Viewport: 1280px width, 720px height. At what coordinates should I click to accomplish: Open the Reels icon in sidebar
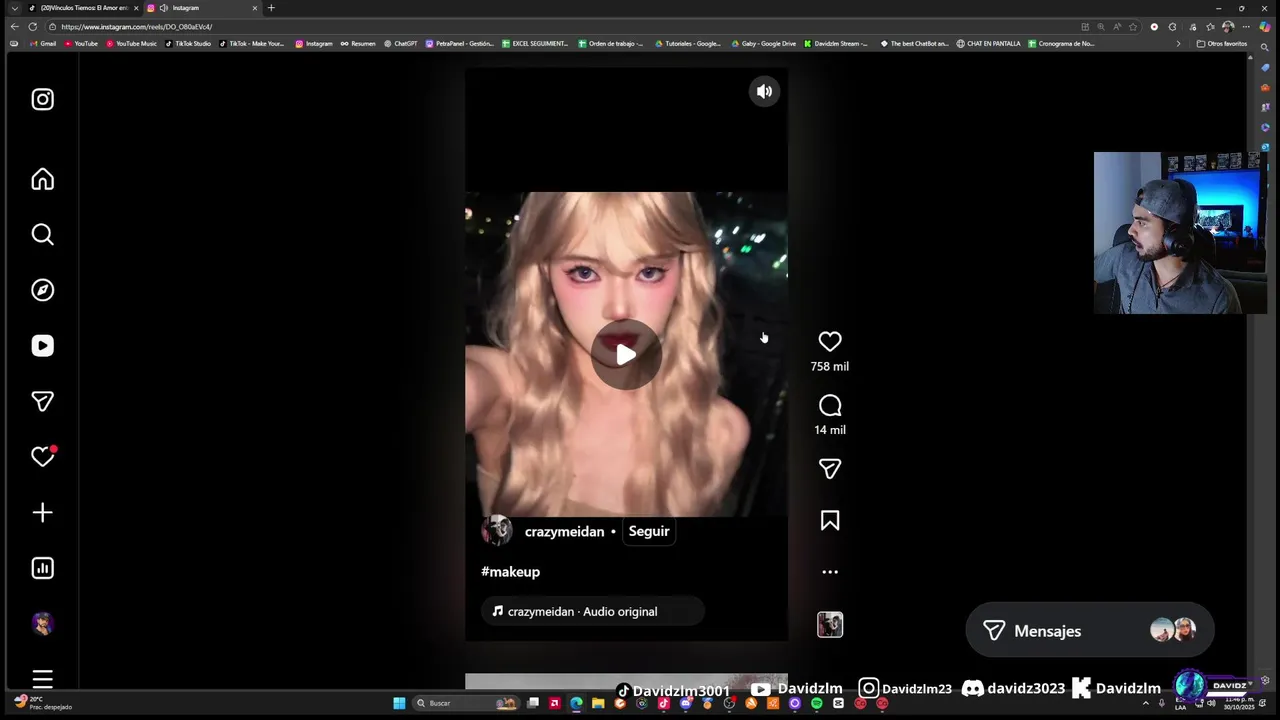[42, 346]
